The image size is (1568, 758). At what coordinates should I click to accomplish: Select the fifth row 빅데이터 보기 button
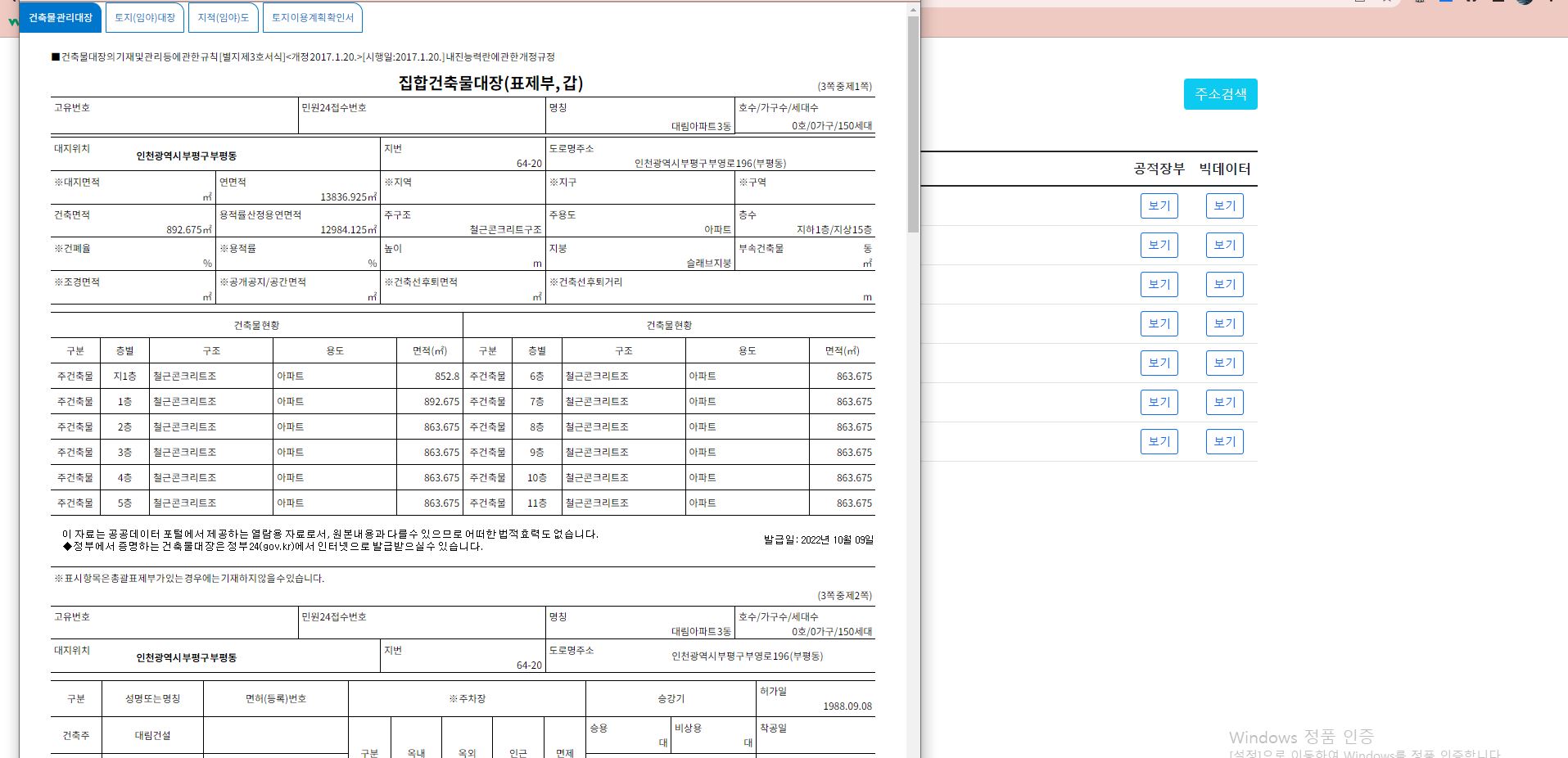click(x=1224, y=363)
